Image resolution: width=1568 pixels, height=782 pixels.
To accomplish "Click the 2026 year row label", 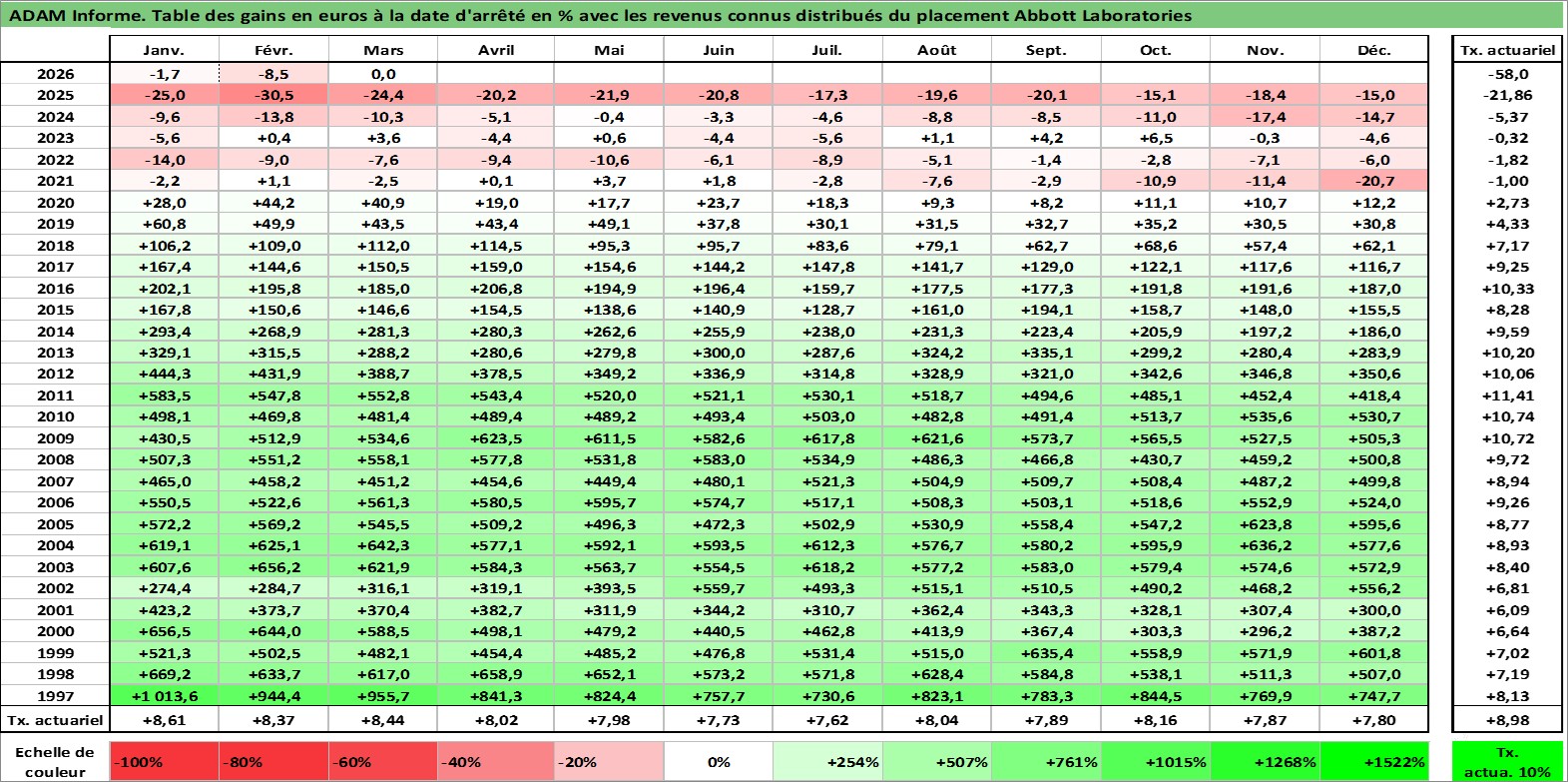I will [x=55, y=74].
